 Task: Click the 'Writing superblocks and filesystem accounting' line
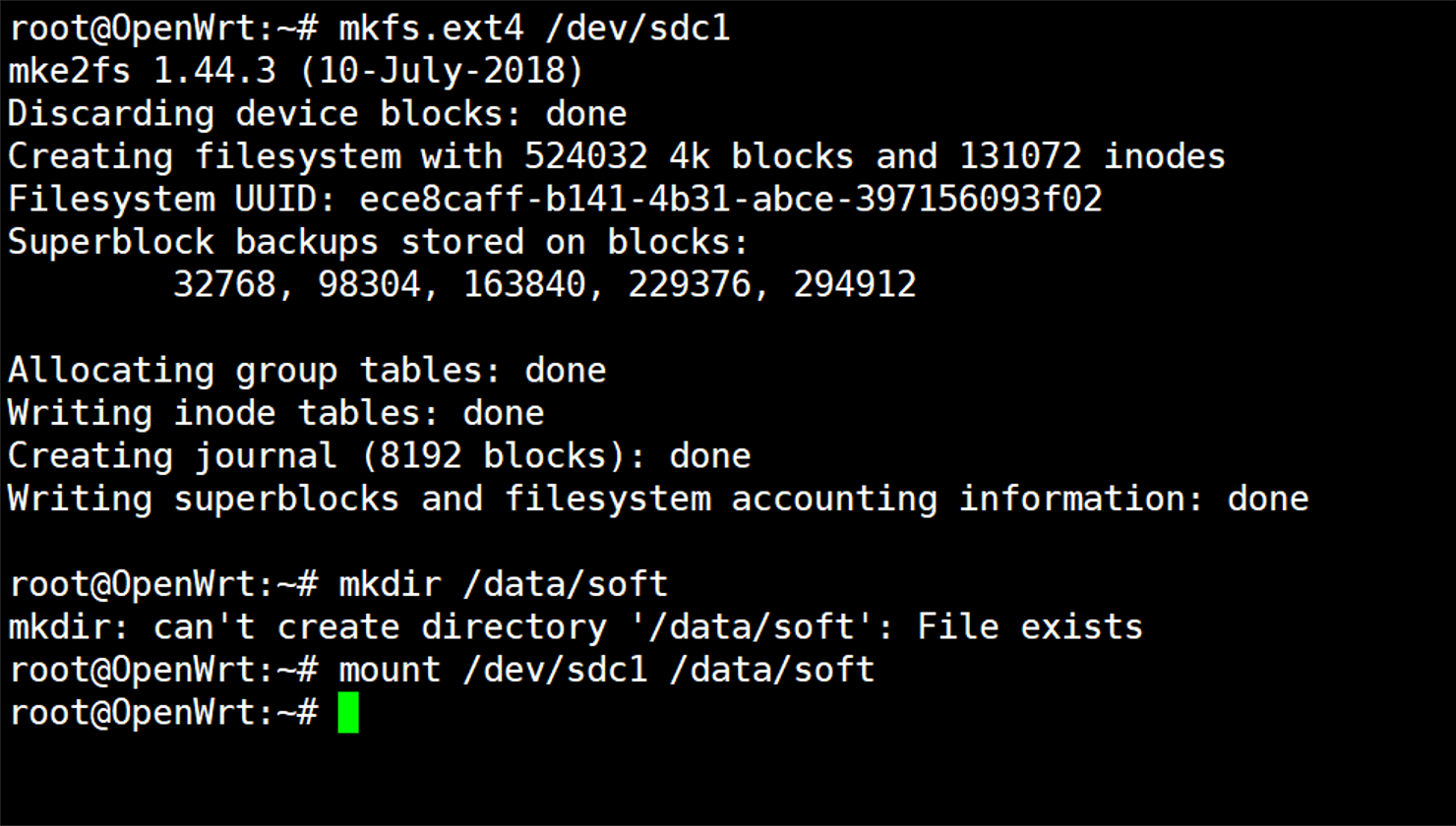[x=658, y=499]
